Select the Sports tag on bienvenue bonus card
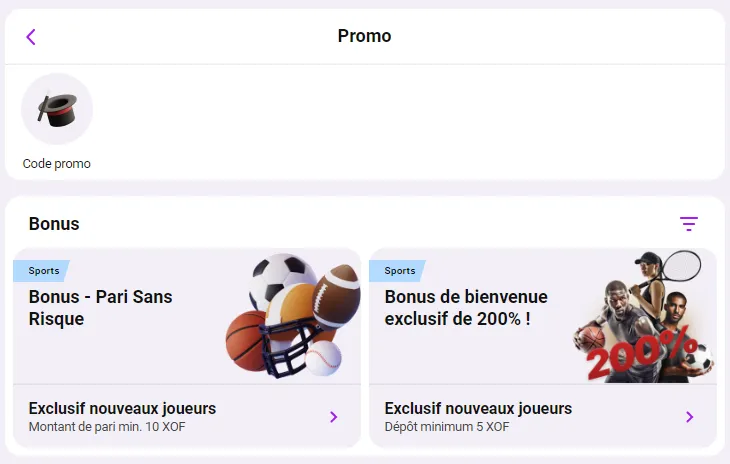The width and height of the screenshot is (730, 464). point(399,271)
